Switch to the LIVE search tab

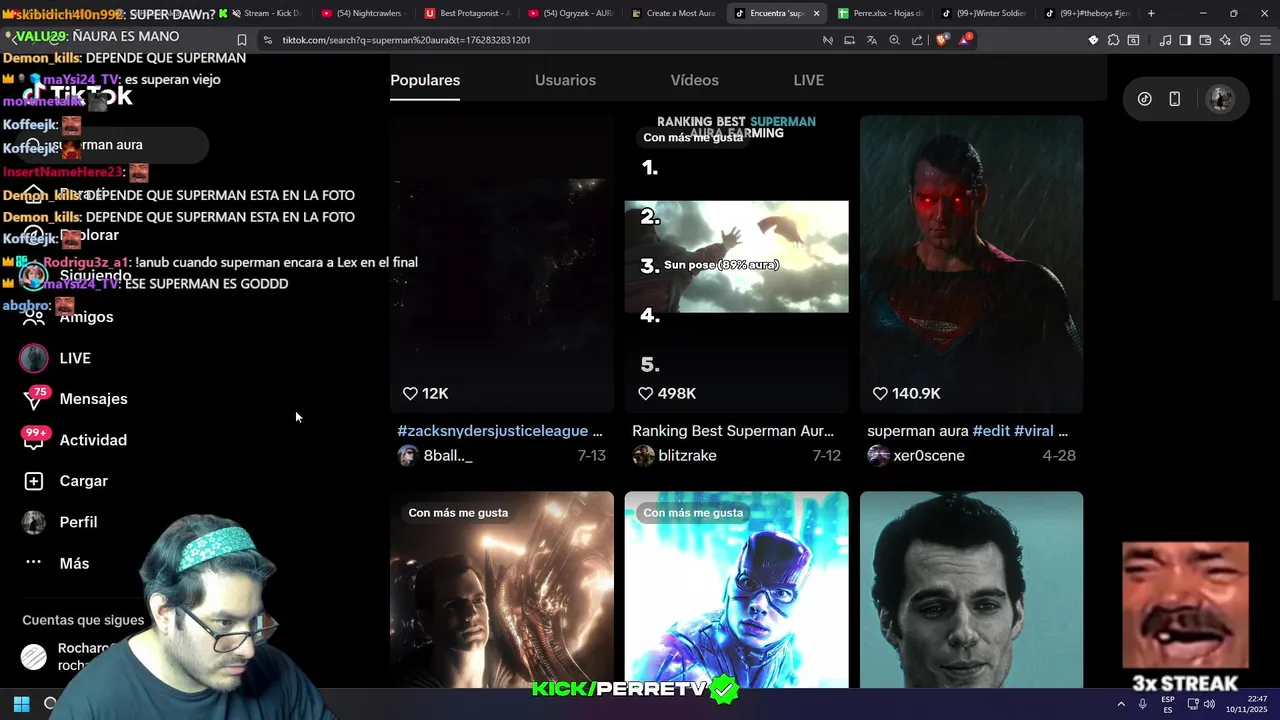808,80
